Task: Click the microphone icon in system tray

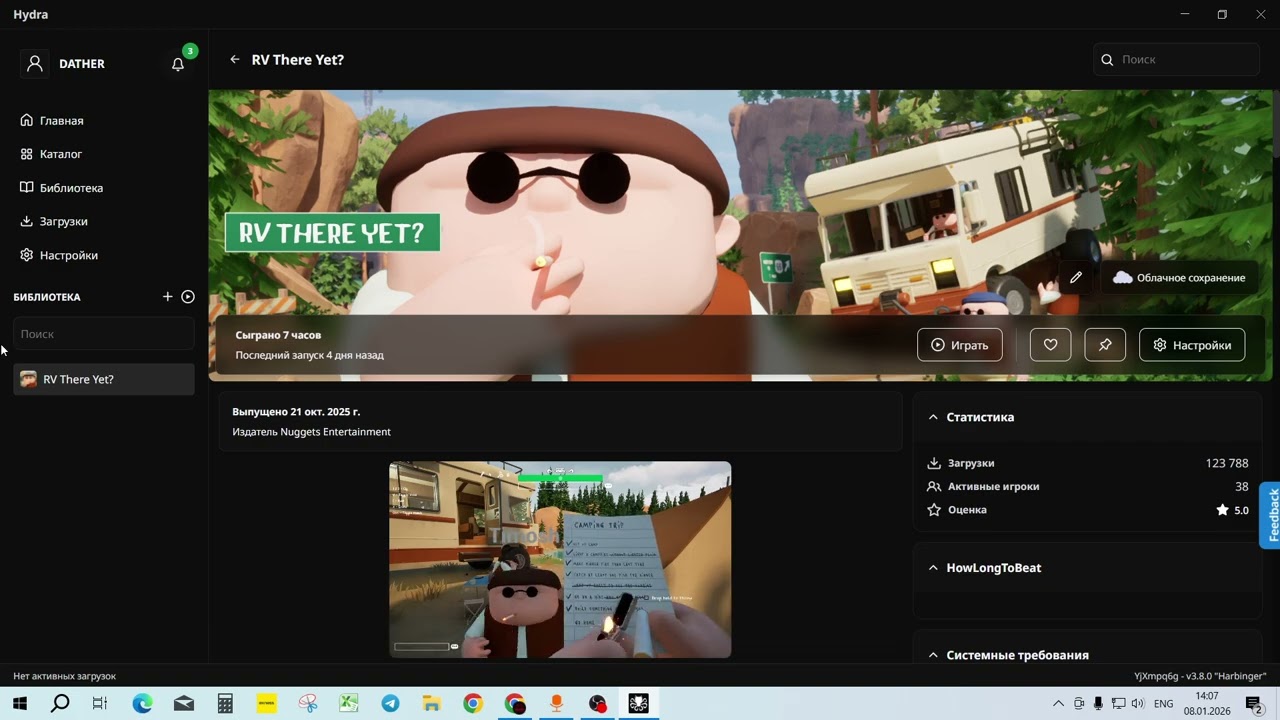Action: point(1098,704)
